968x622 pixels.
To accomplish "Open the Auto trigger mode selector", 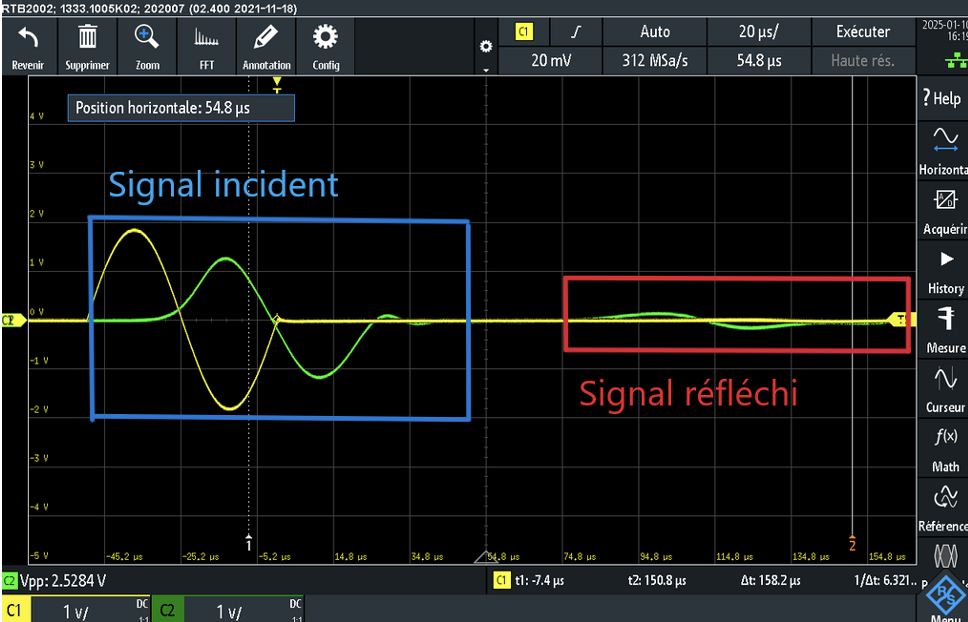I will (x=654, y=31).
